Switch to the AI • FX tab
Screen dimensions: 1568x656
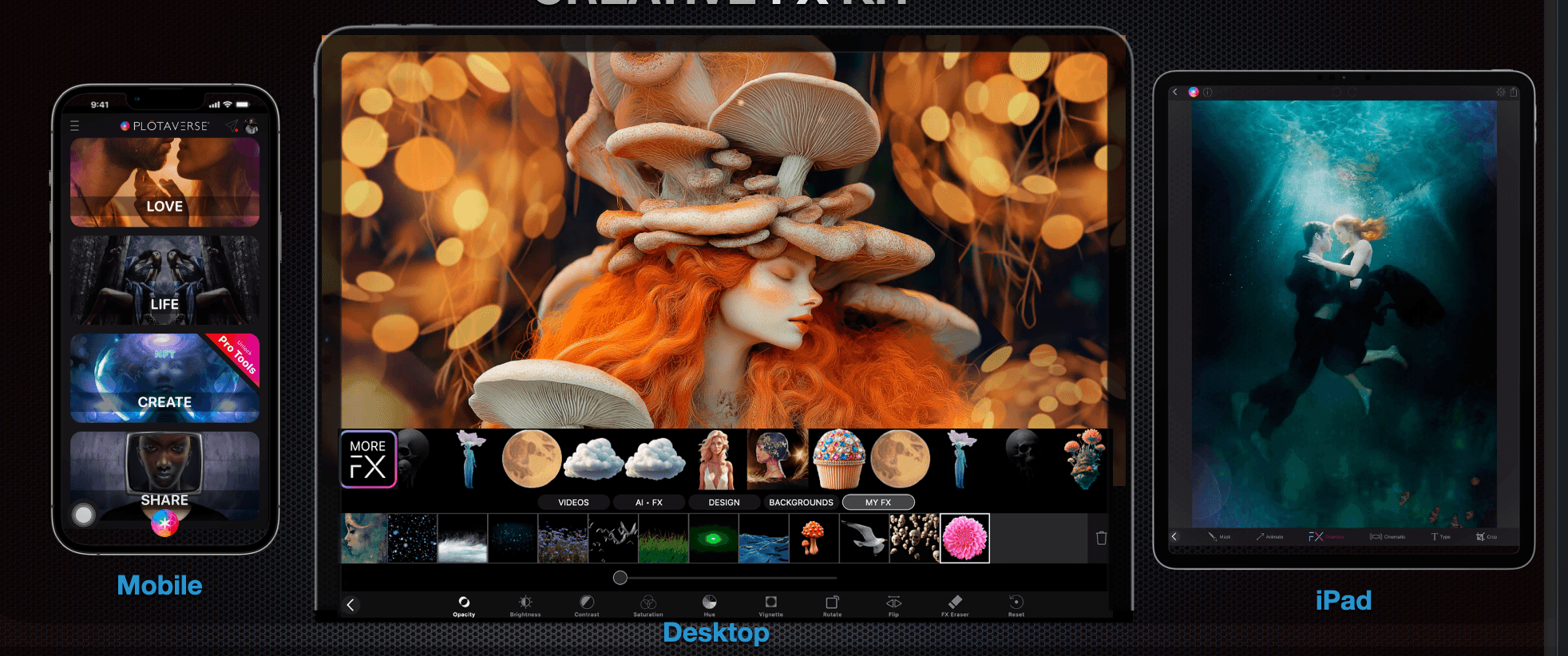tap(649, 502)
